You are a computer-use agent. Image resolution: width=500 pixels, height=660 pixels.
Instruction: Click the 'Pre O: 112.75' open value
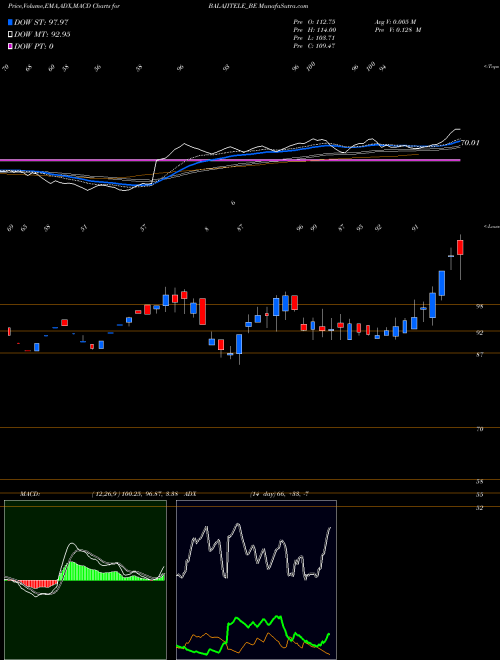(x=314, y=22)
